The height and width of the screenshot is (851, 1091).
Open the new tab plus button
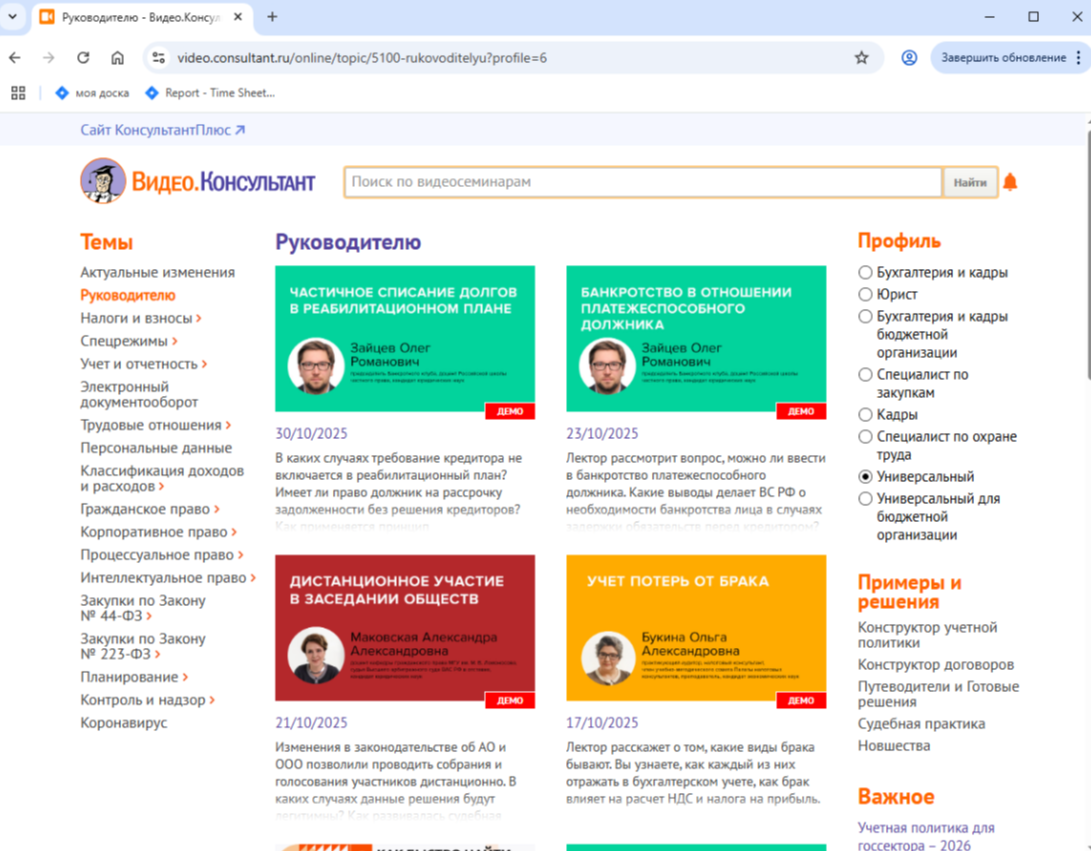click(272, 17)
